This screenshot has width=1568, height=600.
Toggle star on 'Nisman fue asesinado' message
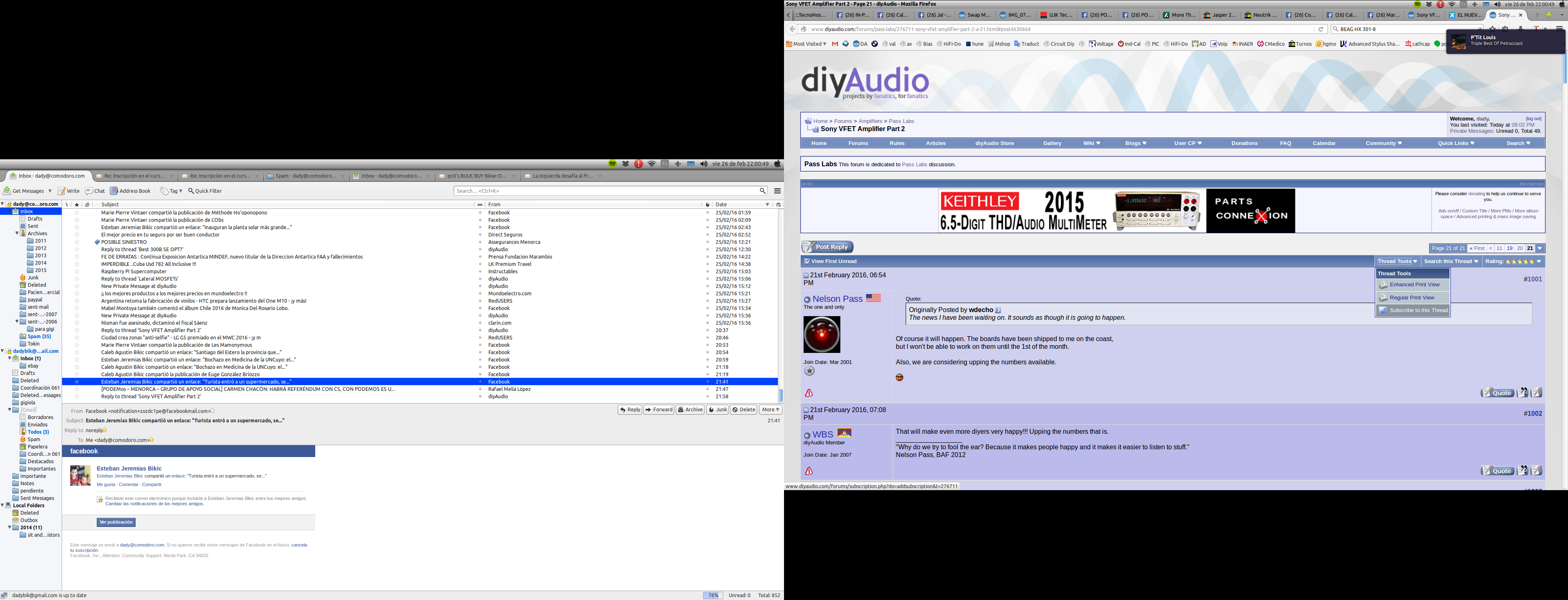click(x=77, y=323)
